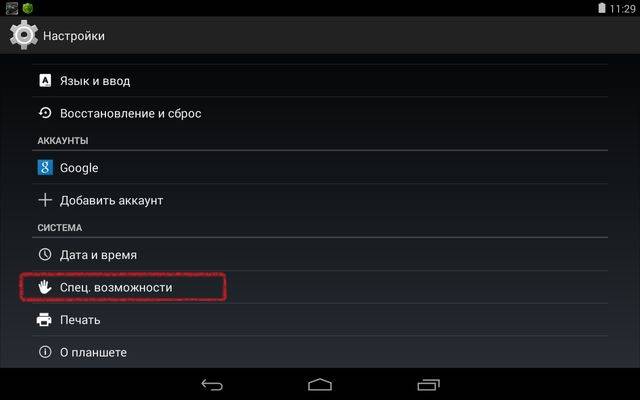Open Дата и время settings
Screen dimensions: 640x400
point(320,254)
